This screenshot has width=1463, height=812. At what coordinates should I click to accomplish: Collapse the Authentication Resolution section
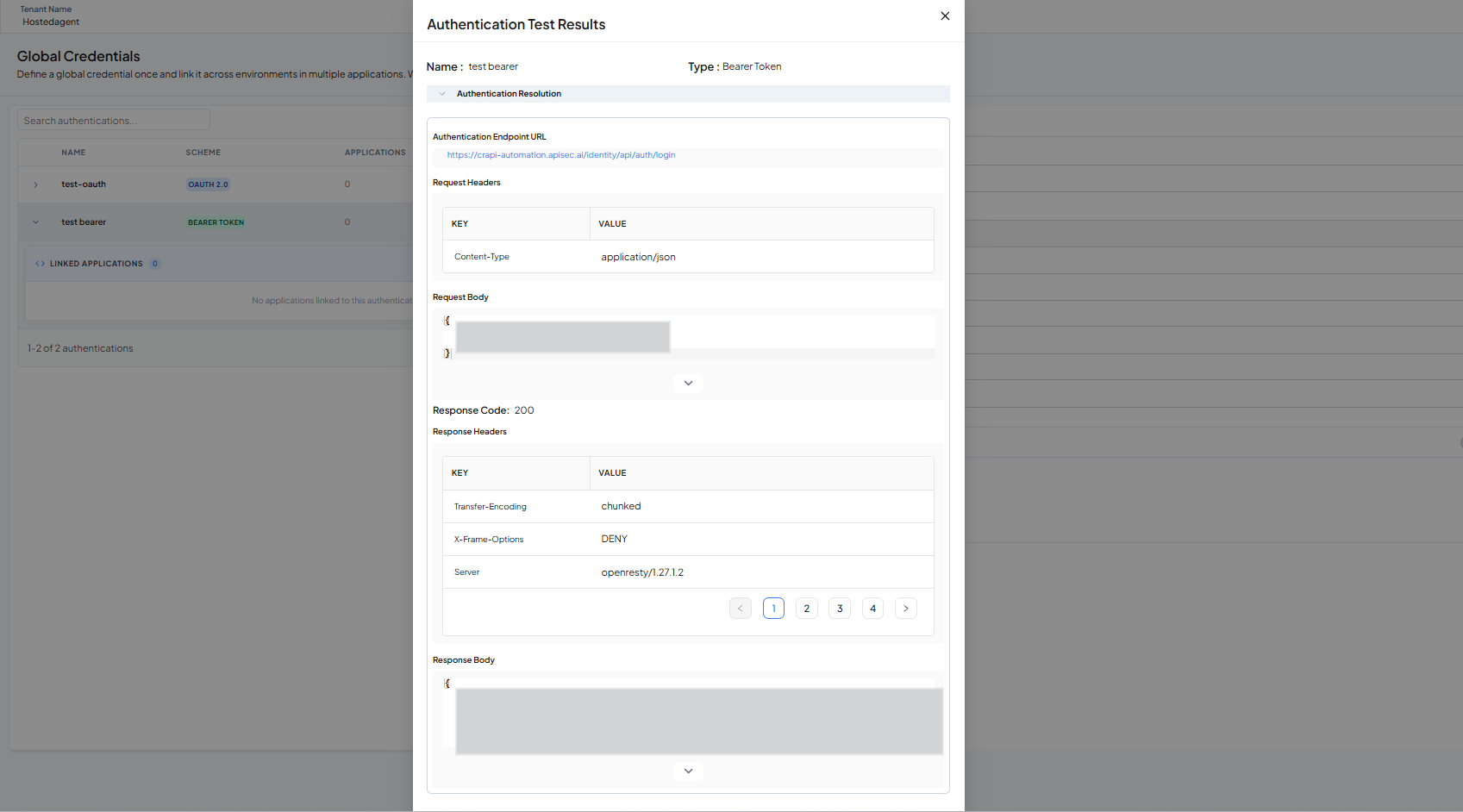click(x=442, y=94)
